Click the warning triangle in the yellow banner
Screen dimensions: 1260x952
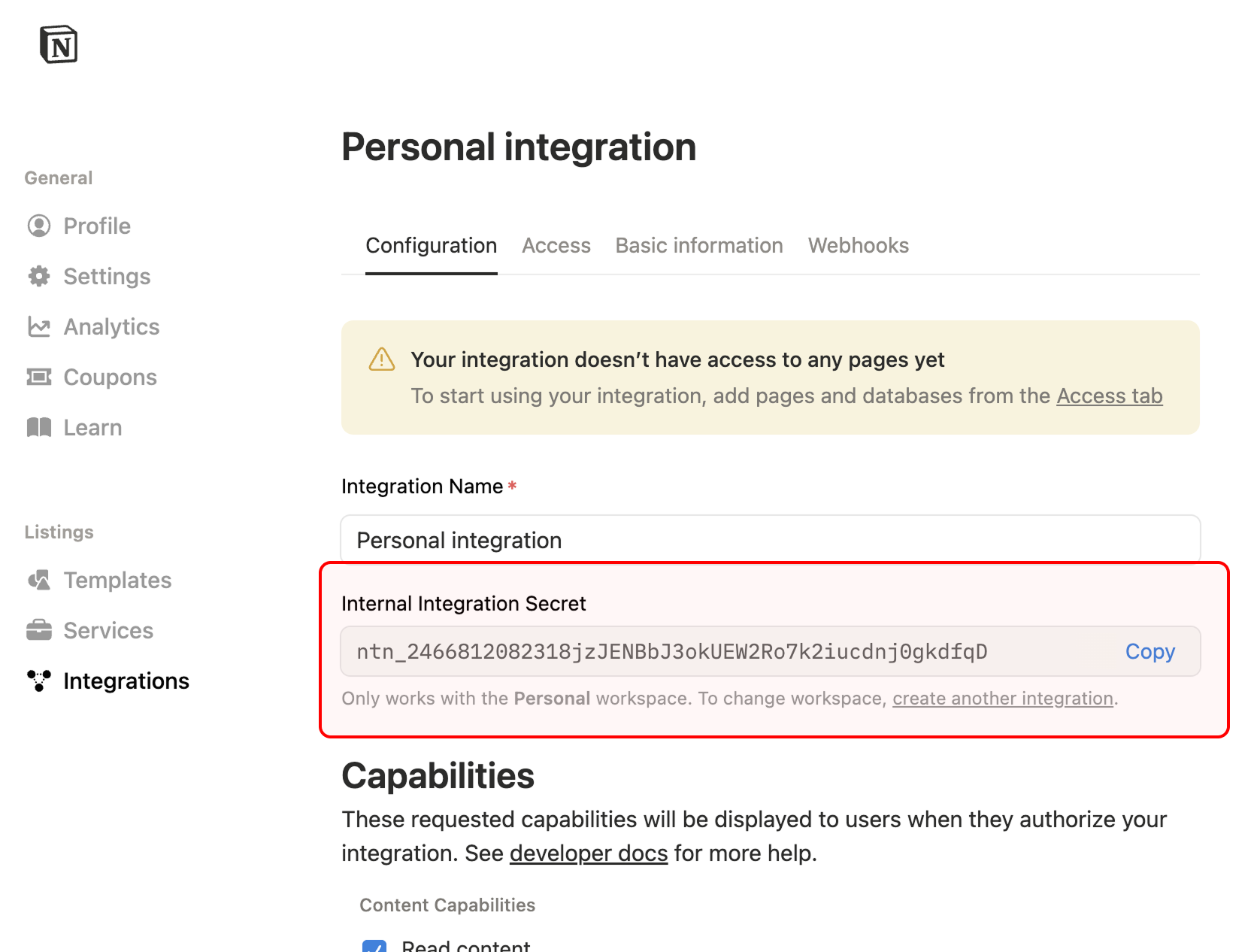click(x=381, y=359)
